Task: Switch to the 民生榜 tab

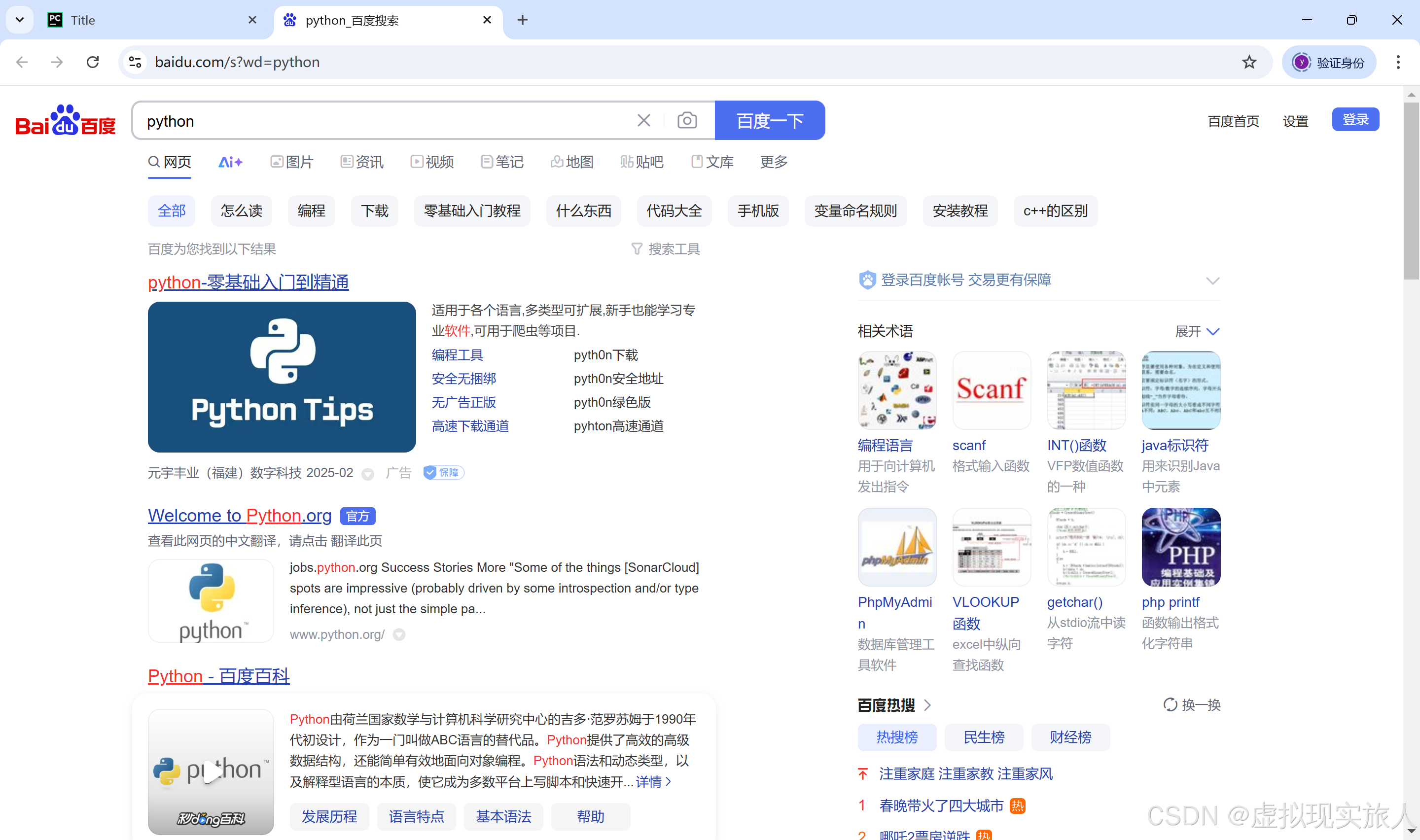Action: 983,737
